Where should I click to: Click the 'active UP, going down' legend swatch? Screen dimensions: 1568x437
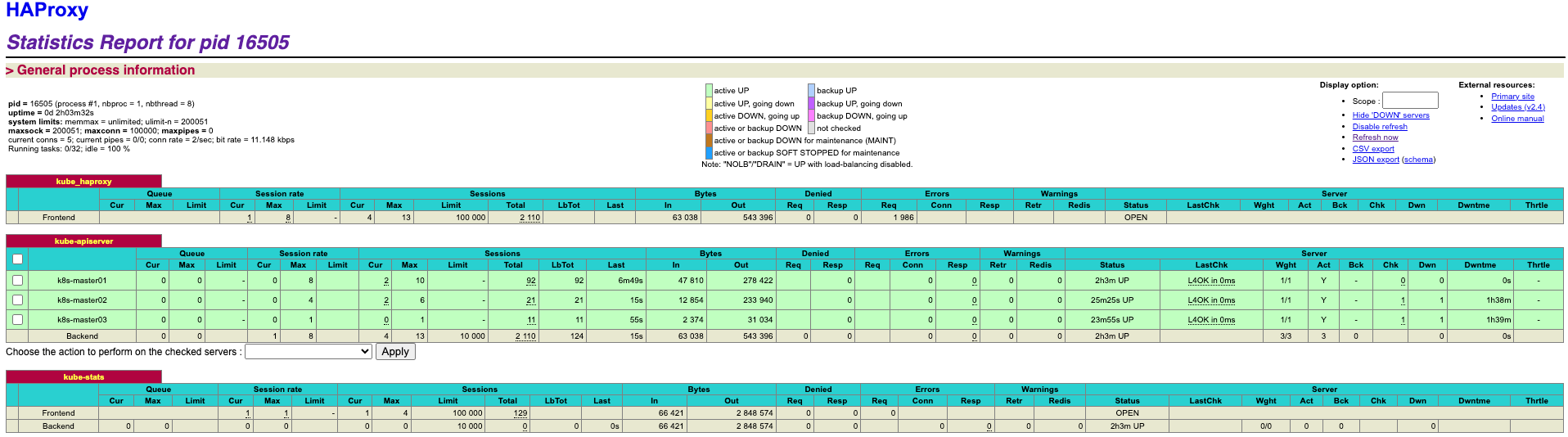click(x=709, y=103)
